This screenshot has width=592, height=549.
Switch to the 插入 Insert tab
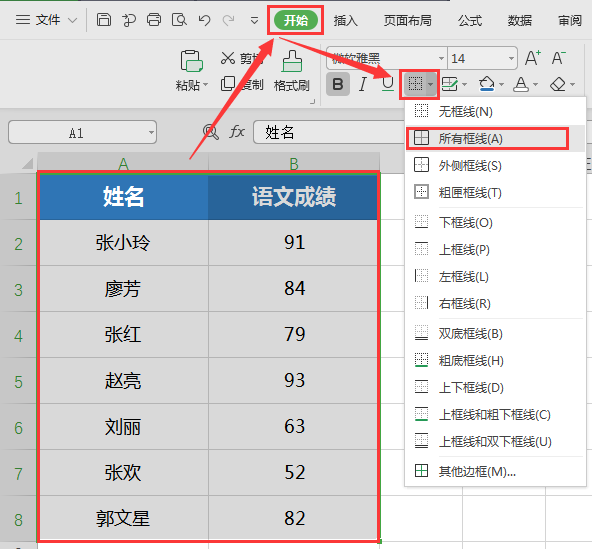[x=345, y=20]
